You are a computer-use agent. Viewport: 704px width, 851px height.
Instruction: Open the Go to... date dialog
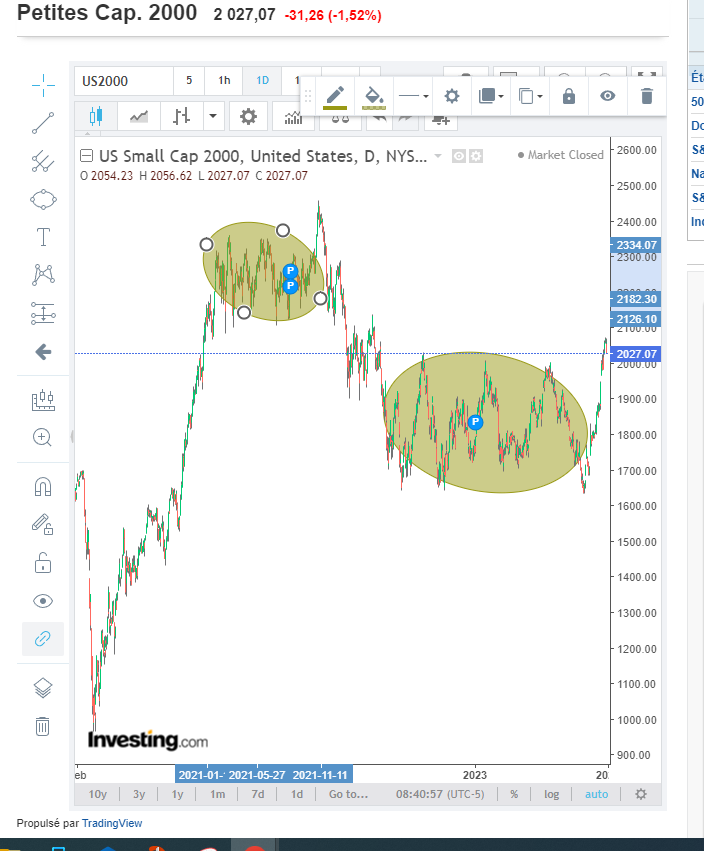[348, 794]
